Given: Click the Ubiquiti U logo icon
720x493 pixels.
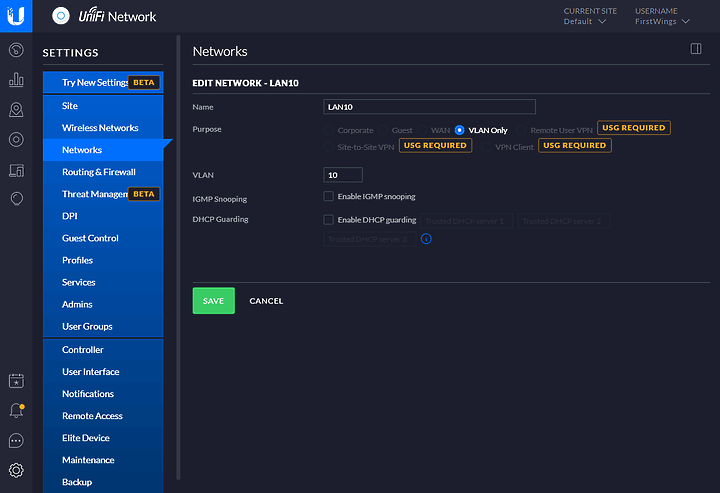Looking at the screenshot, I should click(x=16, y=16).
